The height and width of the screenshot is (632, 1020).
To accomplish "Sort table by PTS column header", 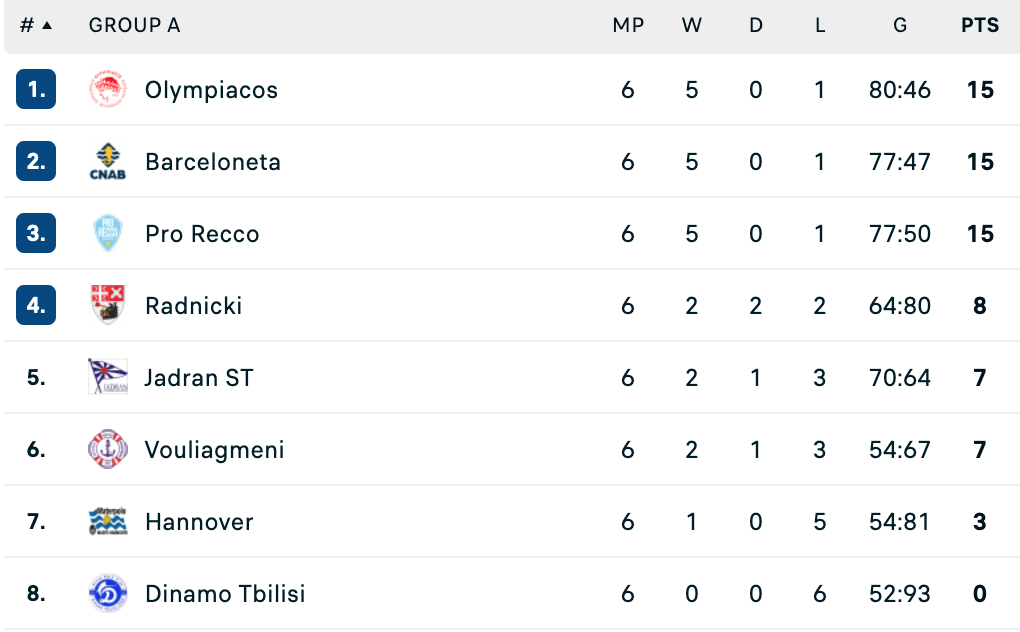I will pos(980,26).
